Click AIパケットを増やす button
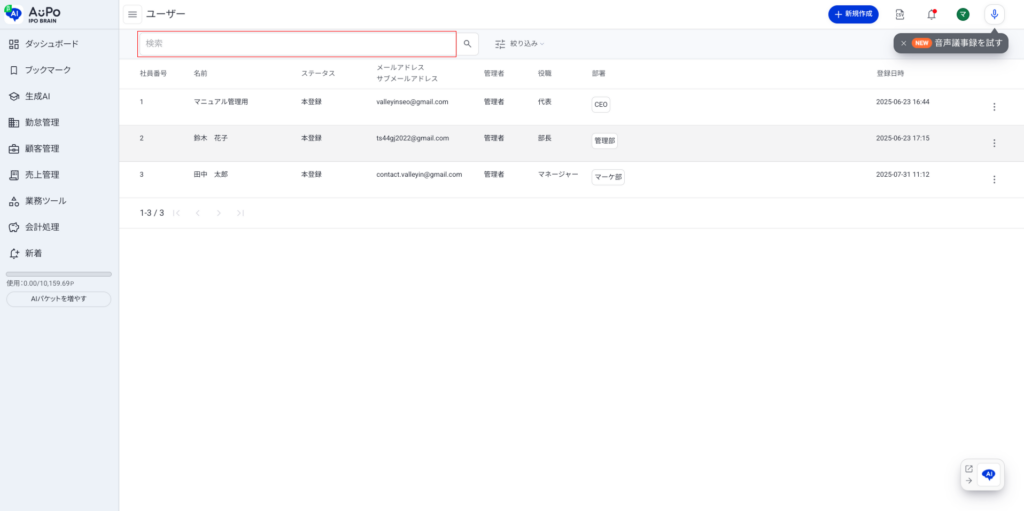The width and height of the screenshot is (1024, 511). click(x=59, y=299)
